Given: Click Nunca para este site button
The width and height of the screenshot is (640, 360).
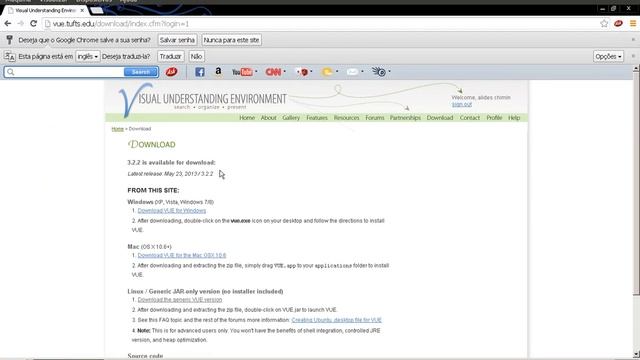Looking at the screenshot, I should tap(231, 40).
